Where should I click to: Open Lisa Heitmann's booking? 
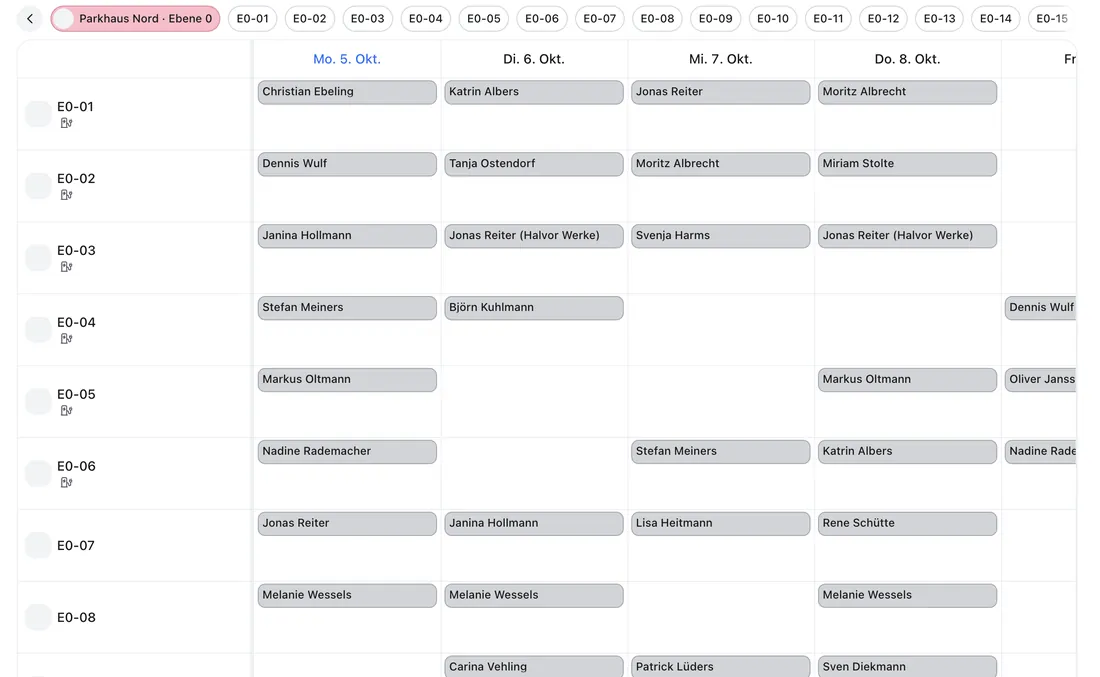click(720, 523)
